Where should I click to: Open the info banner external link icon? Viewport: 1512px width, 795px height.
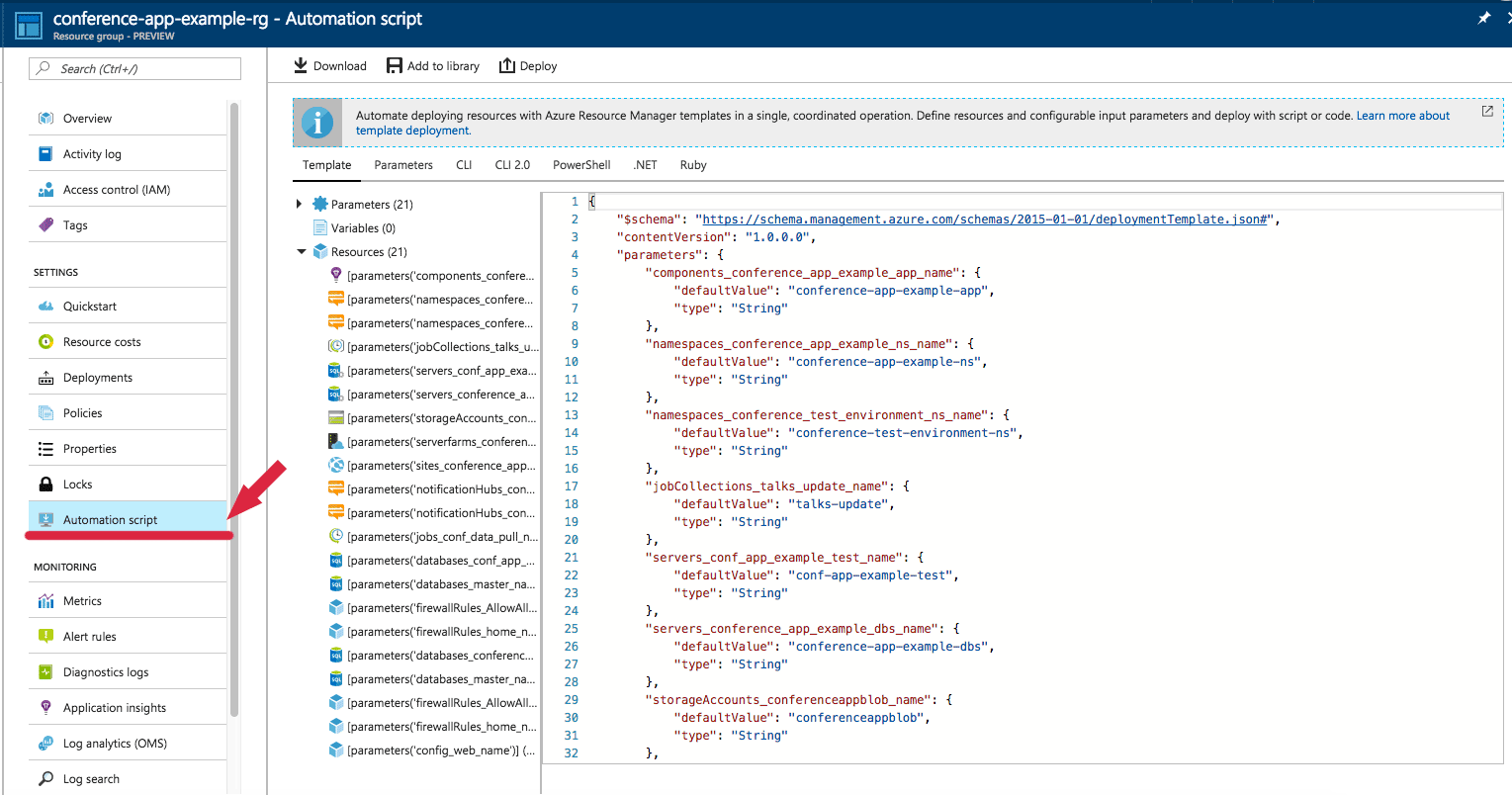1486,112
